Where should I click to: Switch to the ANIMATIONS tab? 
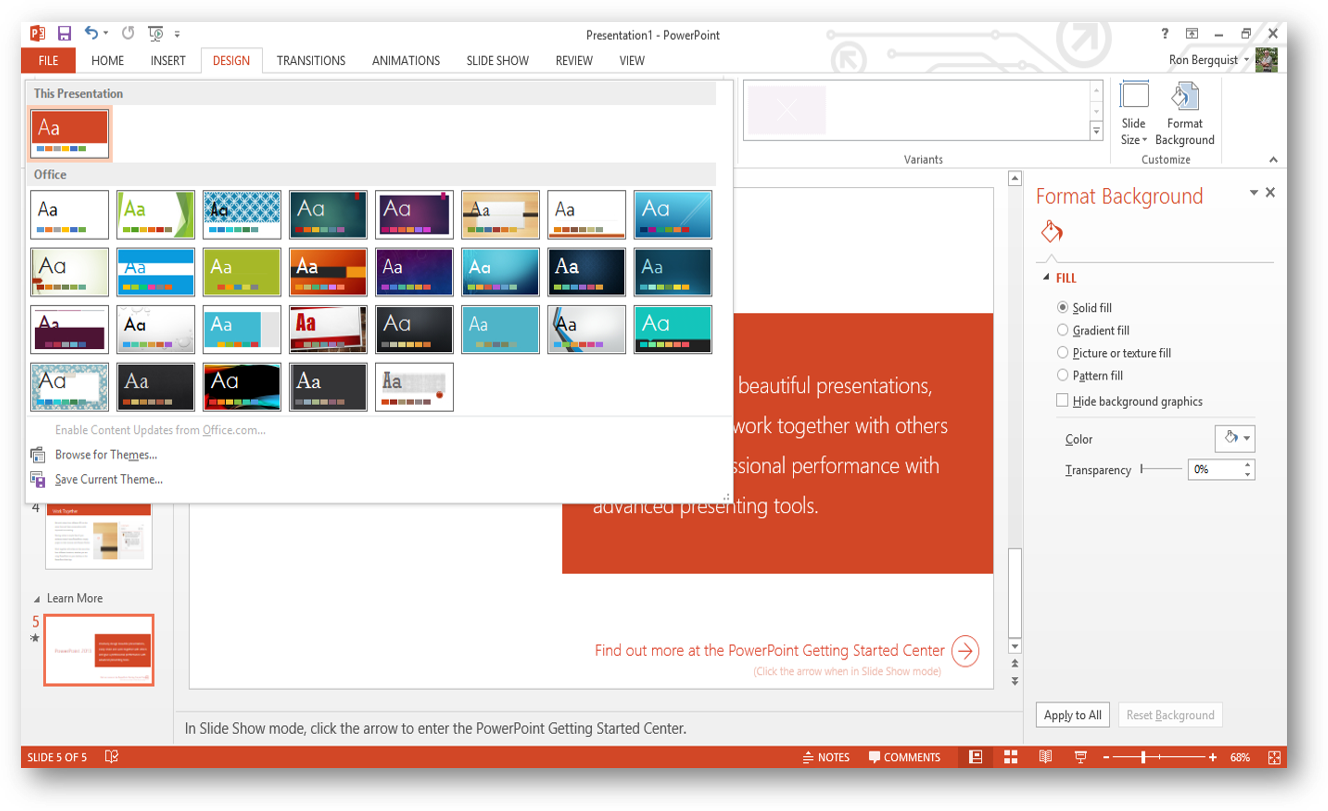point(406,61)
